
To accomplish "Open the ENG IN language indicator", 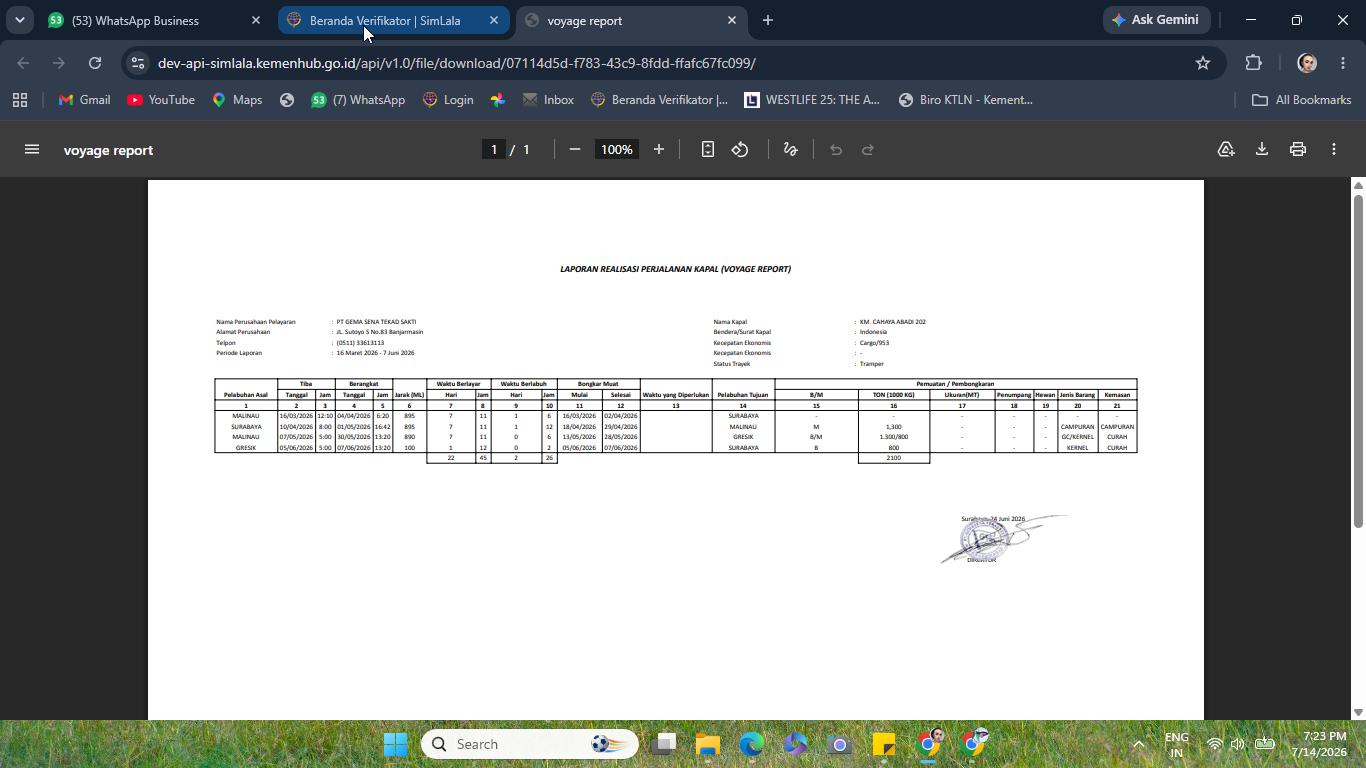I will (1177, 744).
